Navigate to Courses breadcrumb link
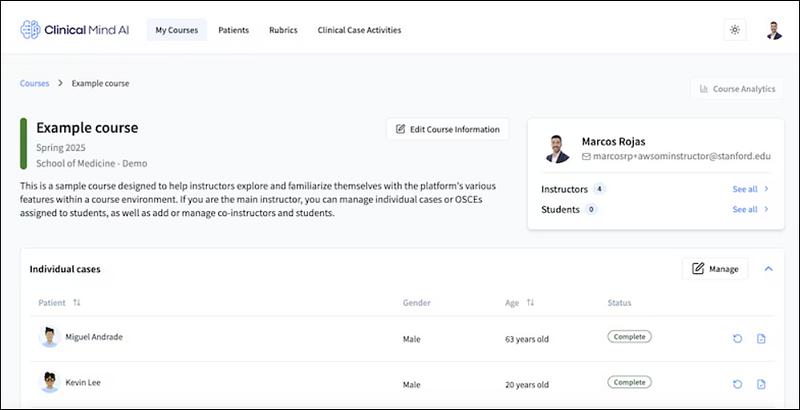The image size is (800, 410). pos(34,83)
